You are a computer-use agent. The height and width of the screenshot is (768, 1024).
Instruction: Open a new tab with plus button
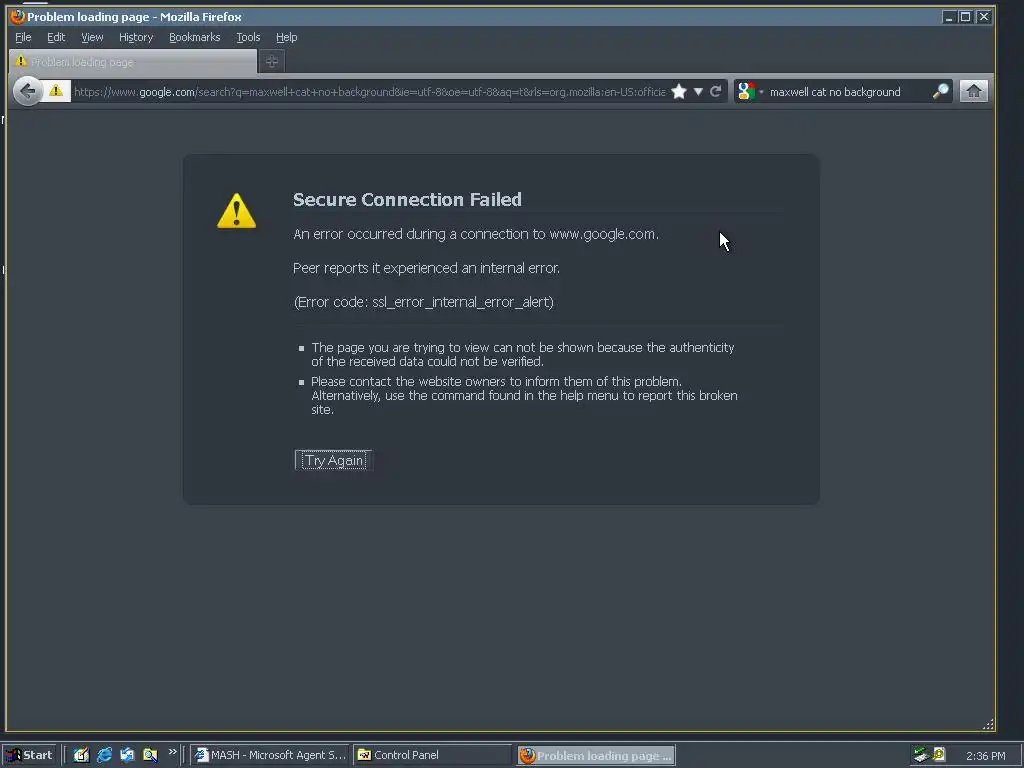[x=272, y=61]
